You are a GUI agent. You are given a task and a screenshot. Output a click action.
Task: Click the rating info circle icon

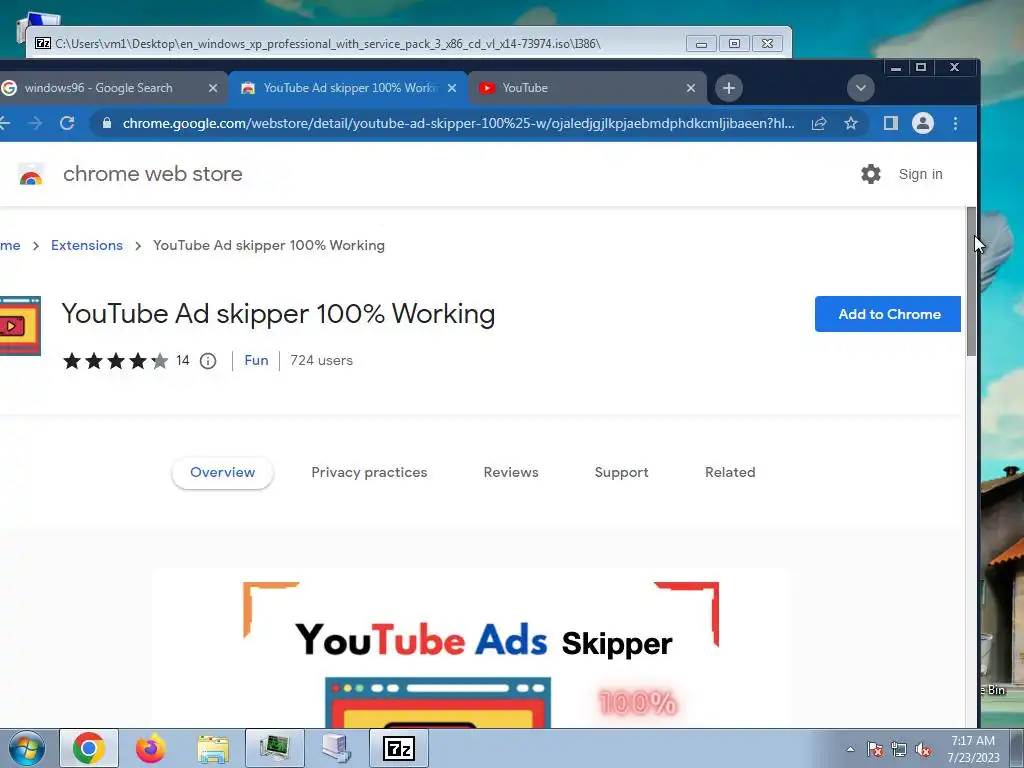click(x=208, y=360)
